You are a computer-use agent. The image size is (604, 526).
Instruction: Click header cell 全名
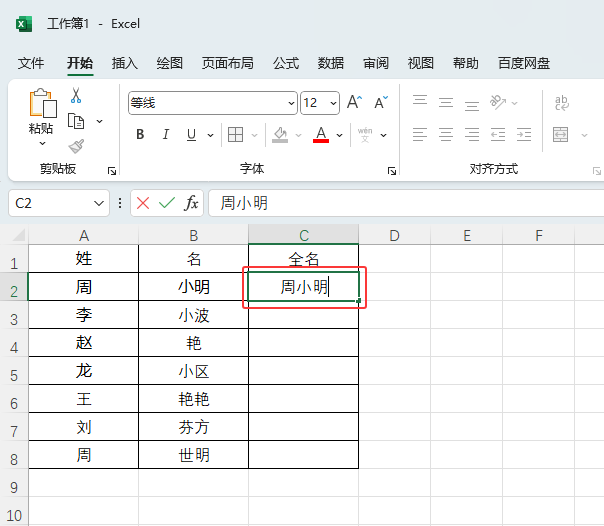coord(304,259)
